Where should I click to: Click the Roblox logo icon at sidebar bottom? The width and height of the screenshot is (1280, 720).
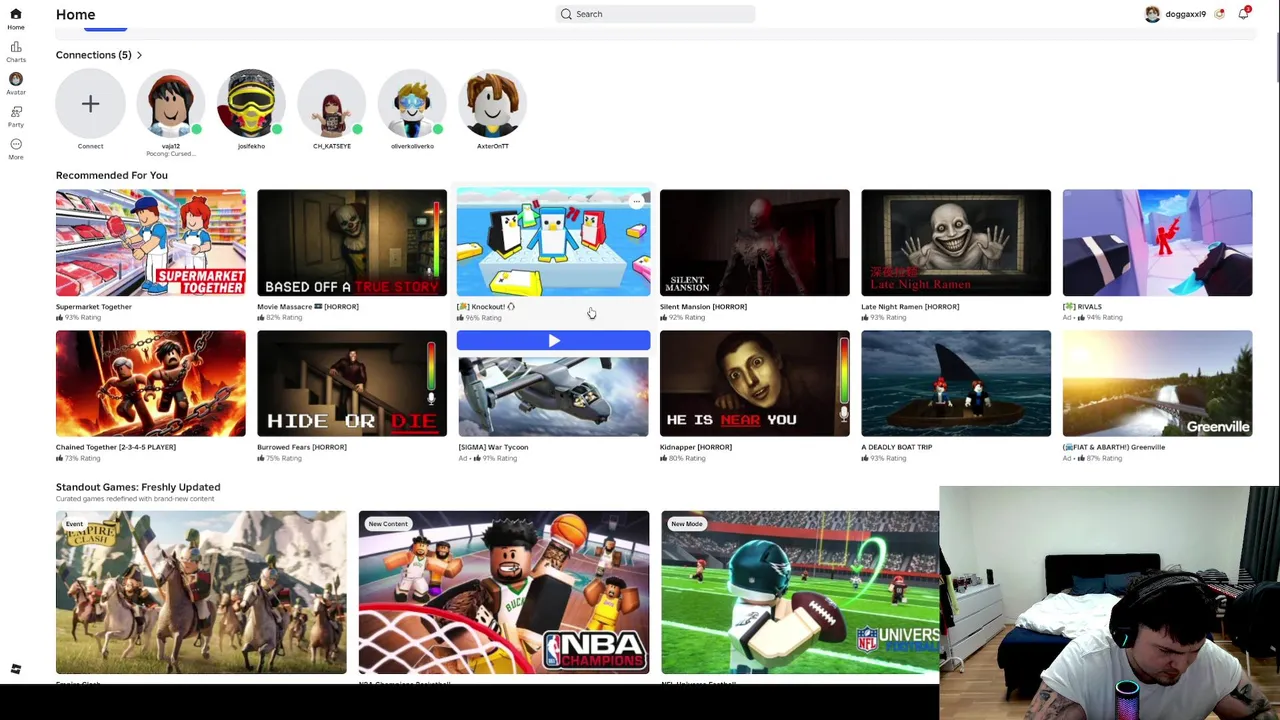click(16, 669)
